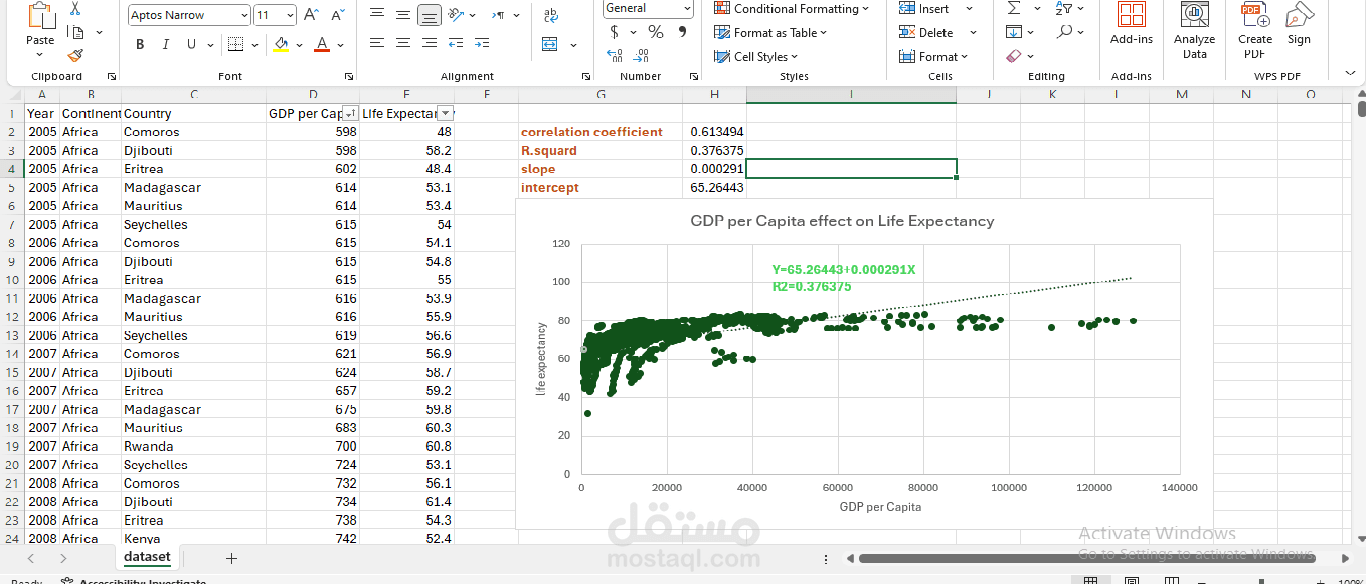Center text horizontally

pos(402,43)
